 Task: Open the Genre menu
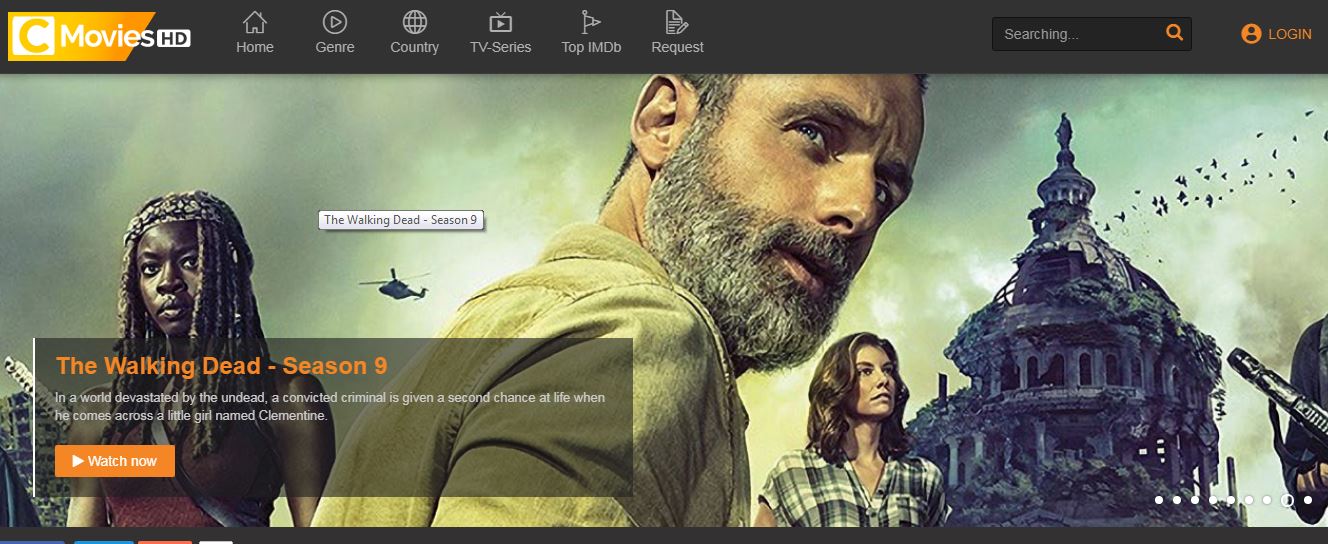click(x=334, y=32)
